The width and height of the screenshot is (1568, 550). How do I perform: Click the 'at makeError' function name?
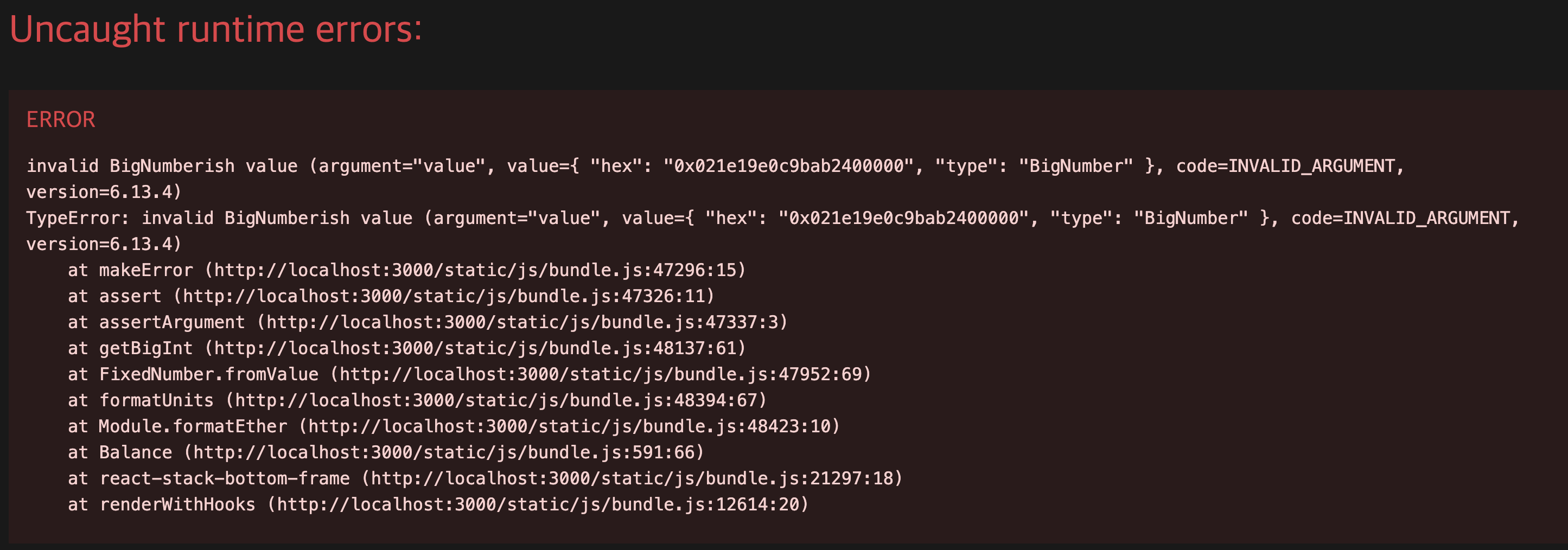pyautogui.click(x=130, y=270)
